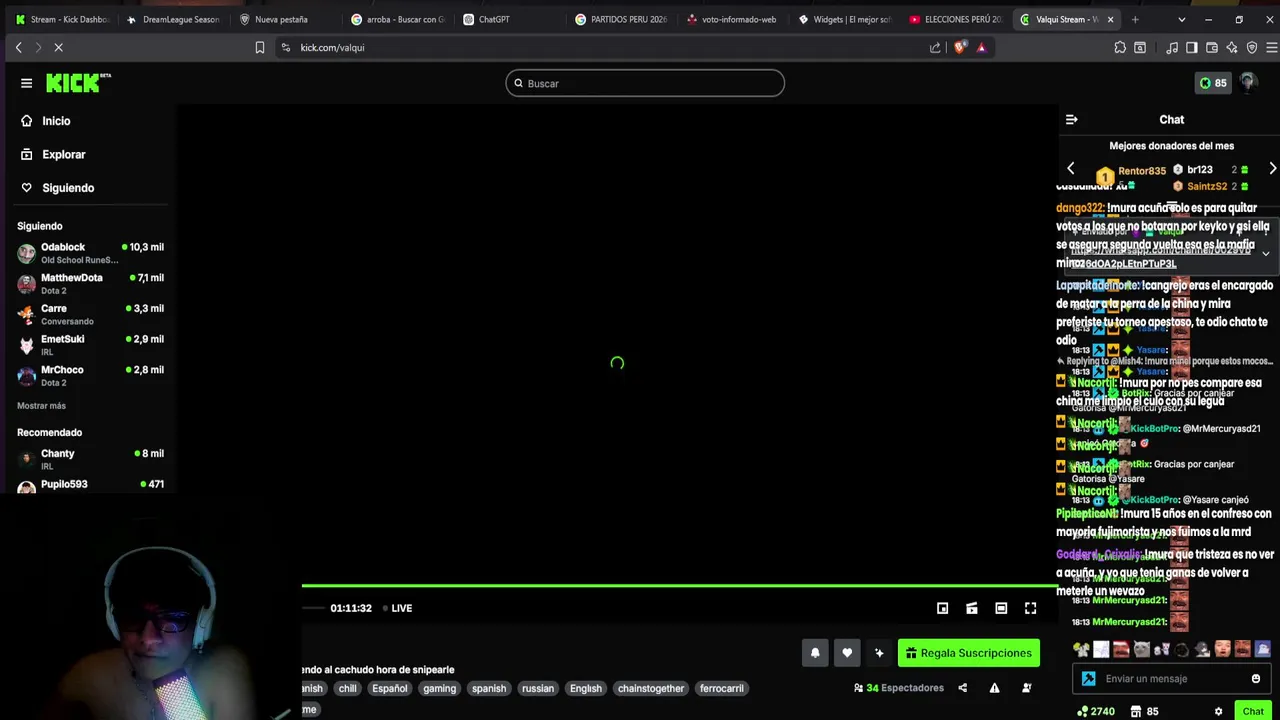The height and width of the screenshot is (720, 1280).
Task: Open the recommended channel Chanty
Action: 90,460
